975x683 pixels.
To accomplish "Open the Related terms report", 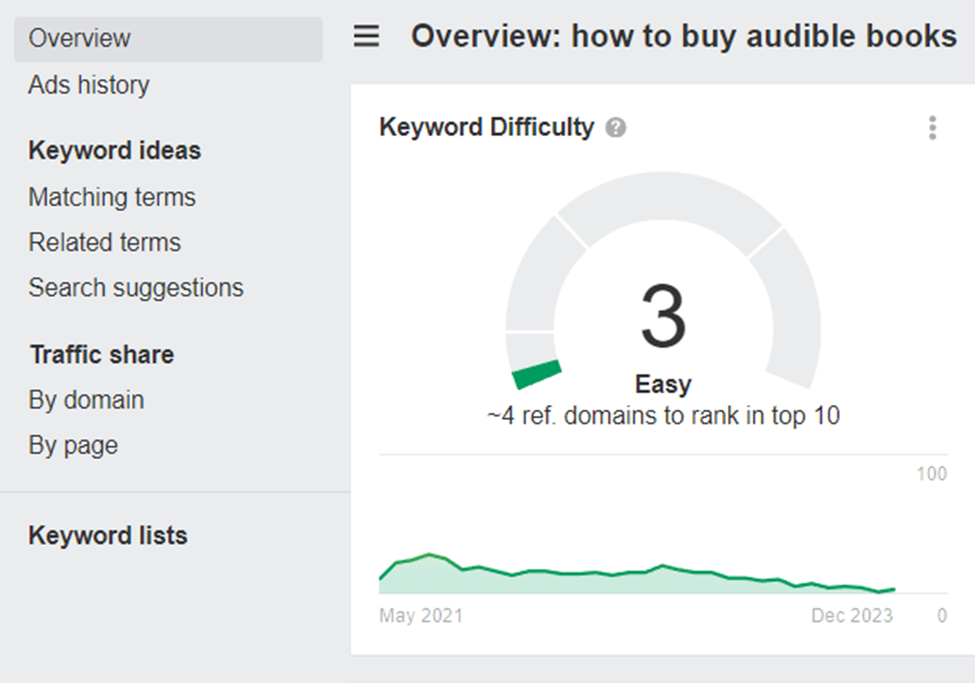I will click(105, 242).
